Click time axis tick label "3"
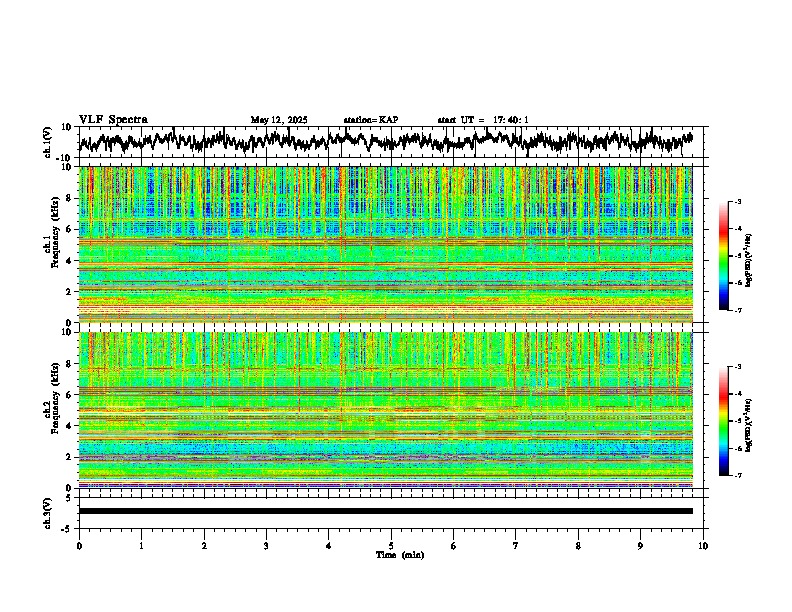The height and width of the screenshot is (612, 792). point(266,546)
